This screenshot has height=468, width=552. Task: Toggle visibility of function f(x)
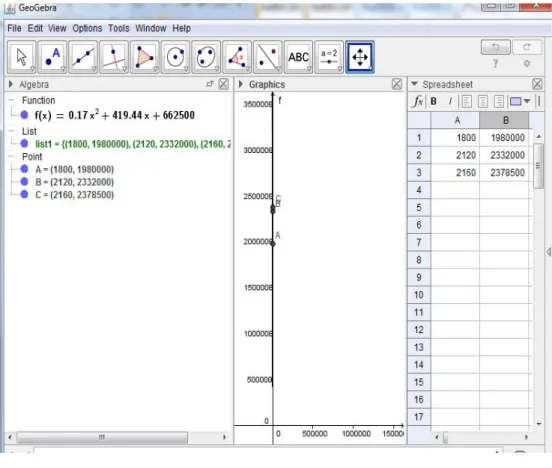[24, 115]
